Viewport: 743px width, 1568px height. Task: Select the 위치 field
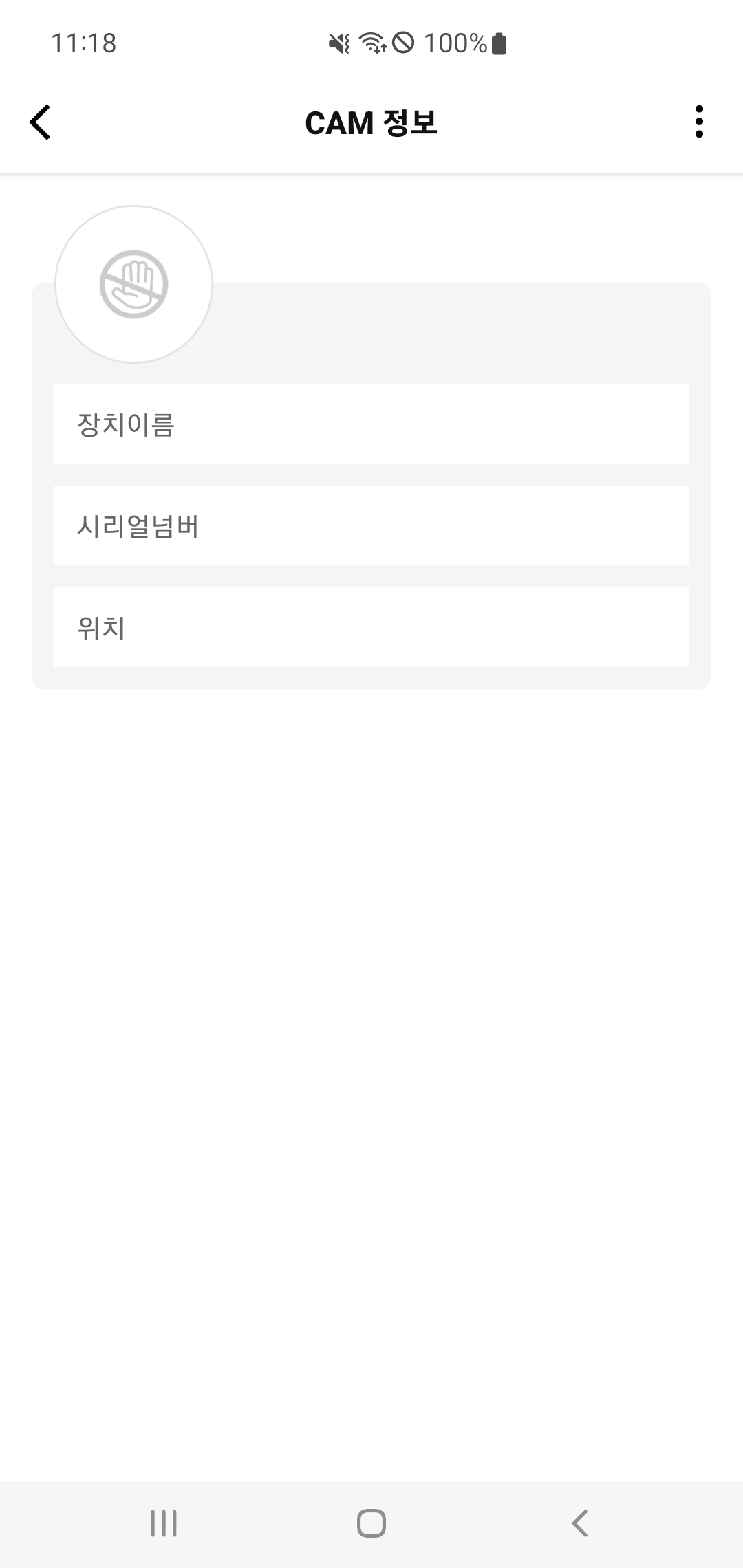click(x=371, y=627)
